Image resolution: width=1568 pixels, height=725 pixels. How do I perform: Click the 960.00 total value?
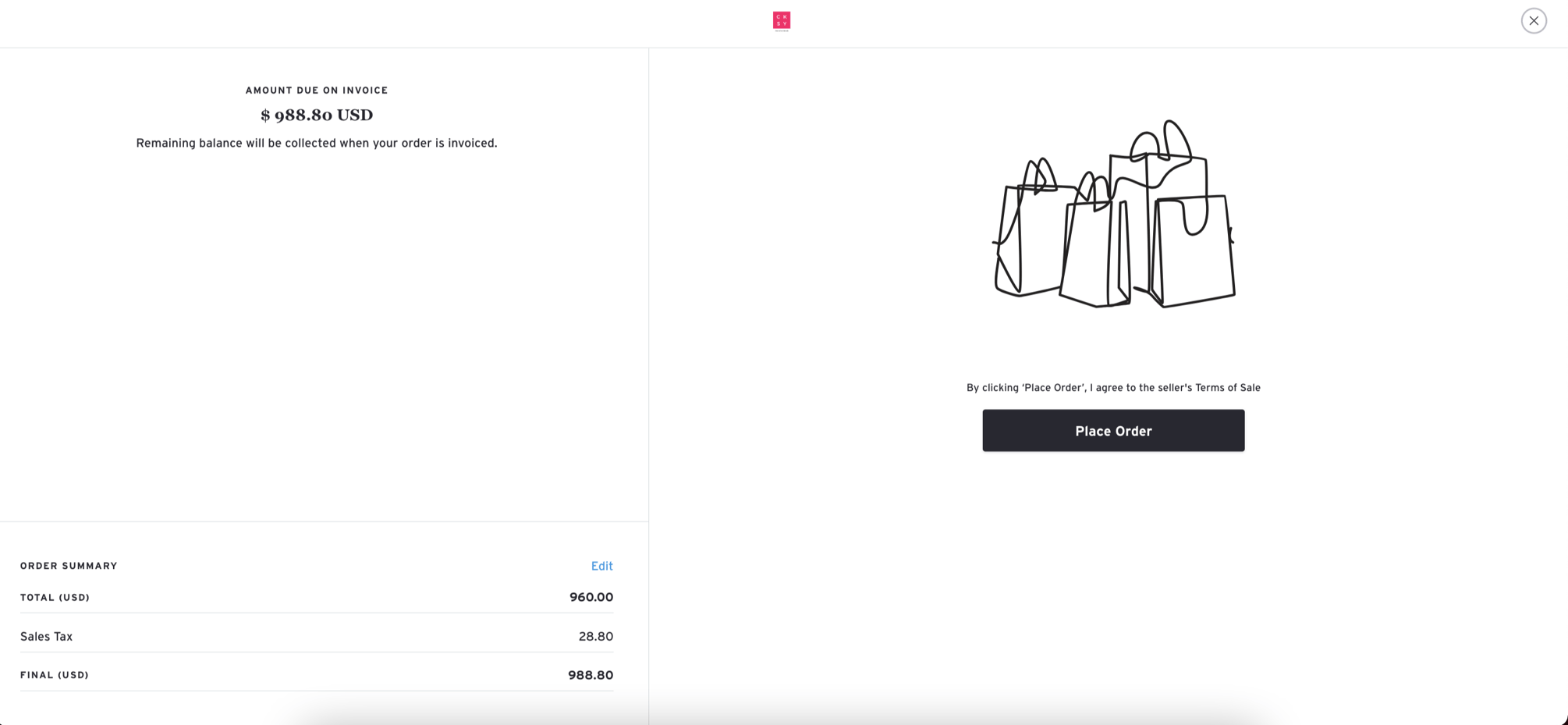[591, 598]
